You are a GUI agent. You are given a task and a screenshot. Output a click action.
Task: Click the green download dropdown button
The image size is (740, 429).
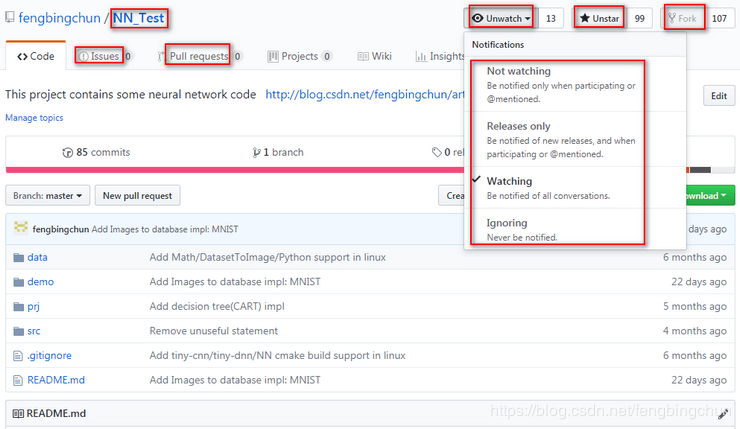710,195
